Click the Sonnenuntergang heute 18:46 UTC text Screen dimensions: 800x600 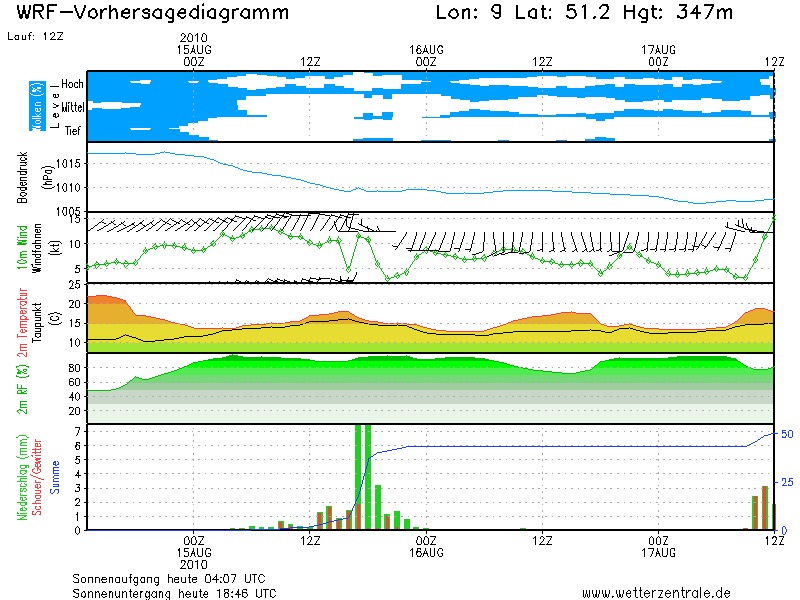coord(174,593)
